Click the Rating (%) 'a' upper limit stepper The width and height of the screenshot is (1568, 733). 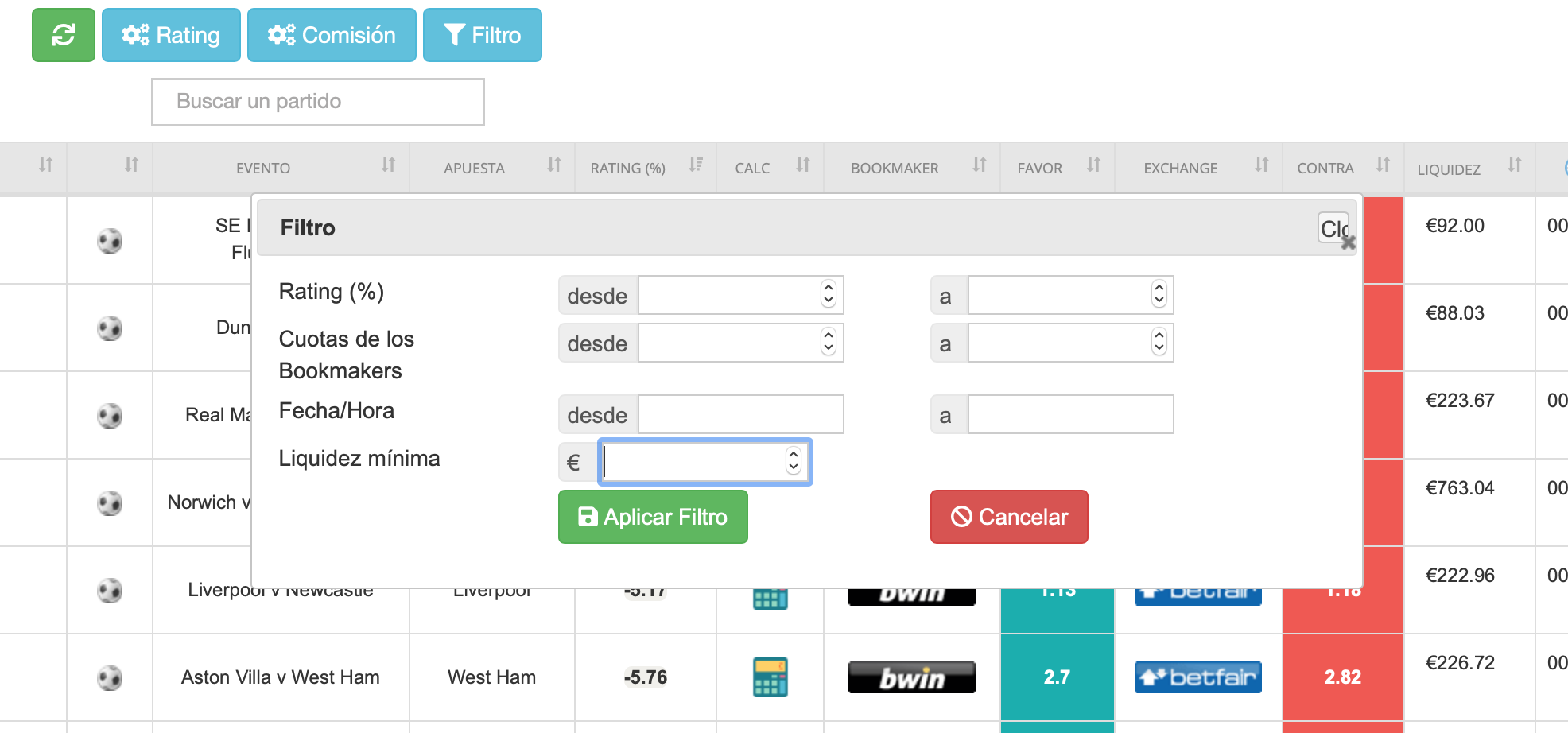tap(1159, 295)
